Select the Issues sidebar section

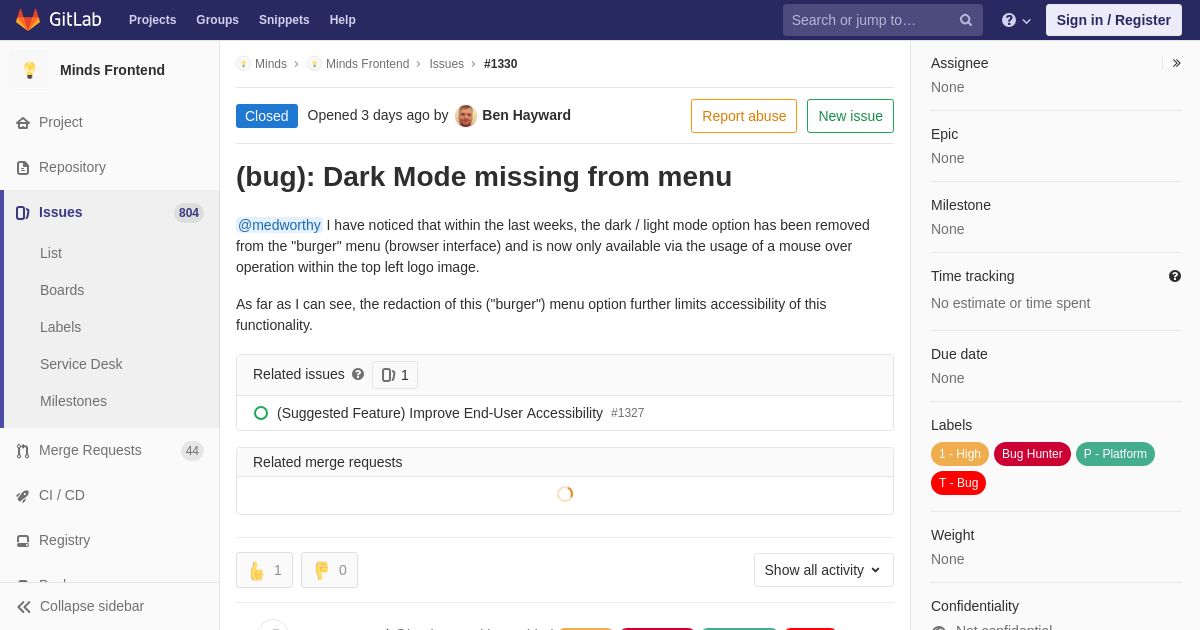click(110, 212)
